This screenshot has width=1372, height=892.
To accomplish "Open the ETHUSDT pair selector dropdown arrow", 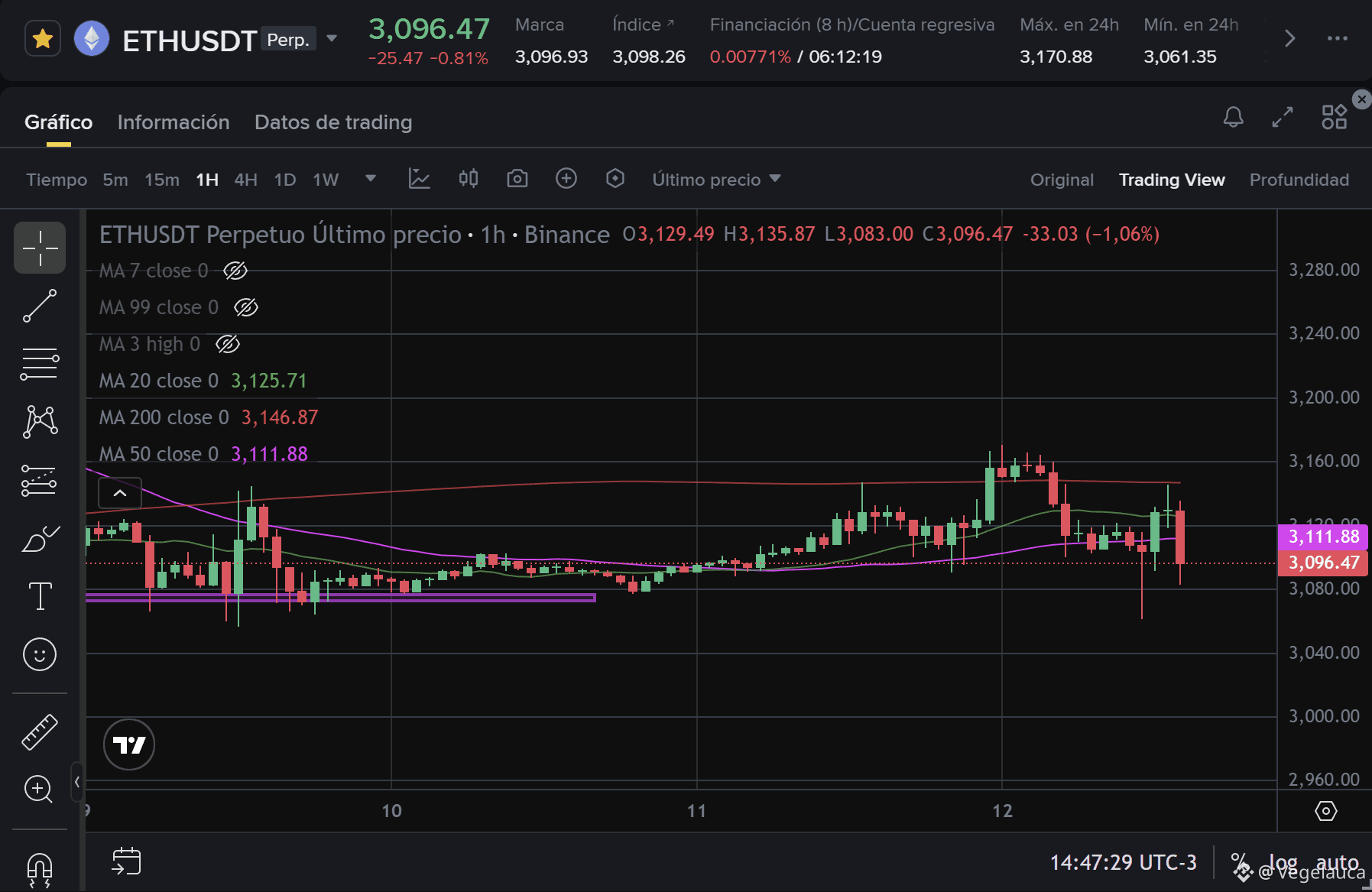I will [x=332, y=38].
